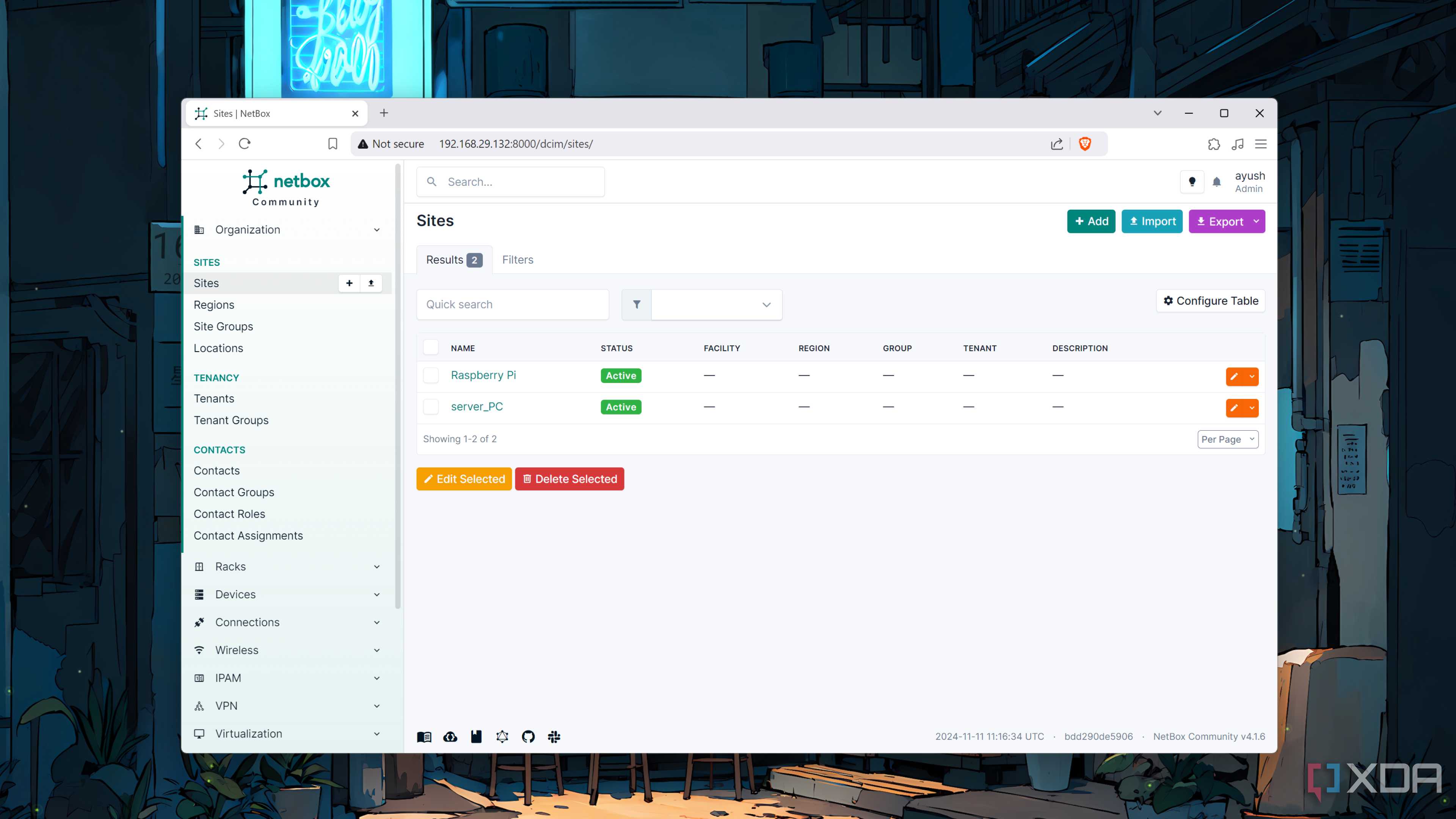This screenshot has width=1456, height=819.
Task: Expand the Racks menu section
Action: click(x=287, y=566)
